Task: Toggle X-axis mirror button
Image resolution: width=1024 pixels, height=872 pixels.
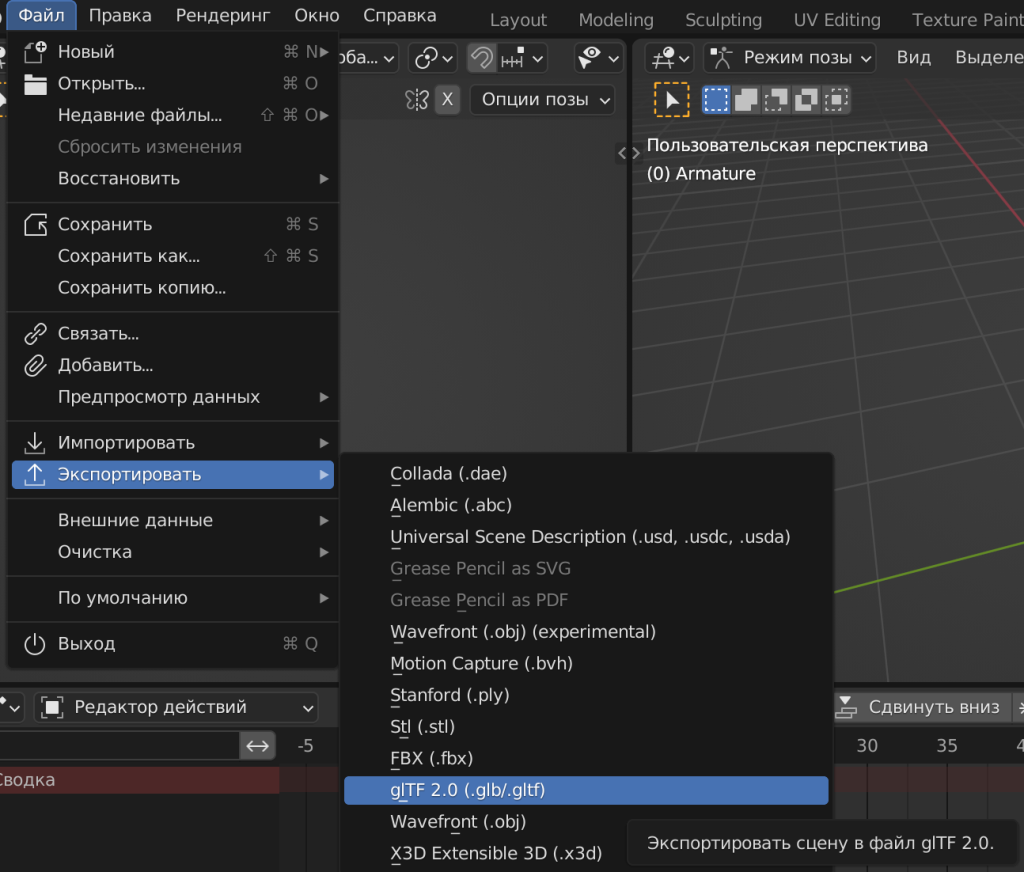Action: click(x=447, y=100)
